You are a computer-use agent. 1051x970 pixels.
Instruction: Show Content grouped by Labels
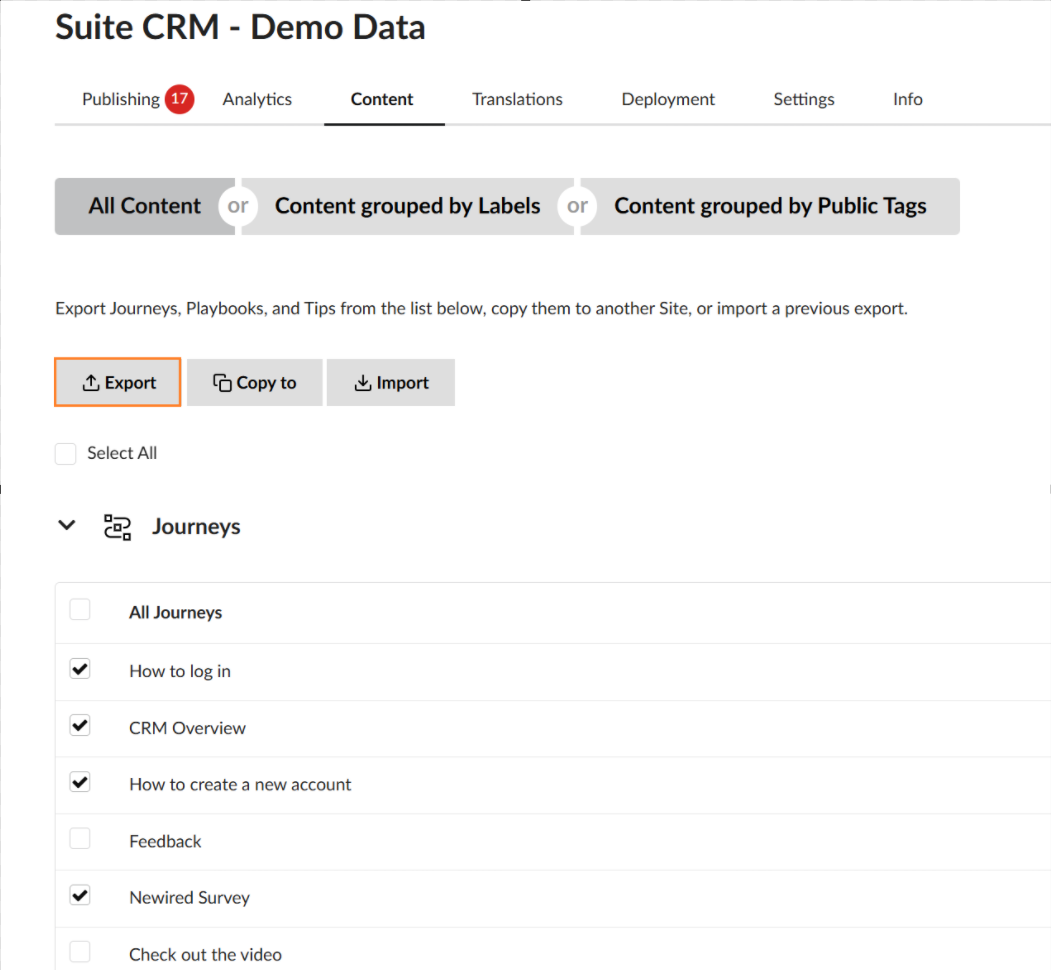[407, 206]
